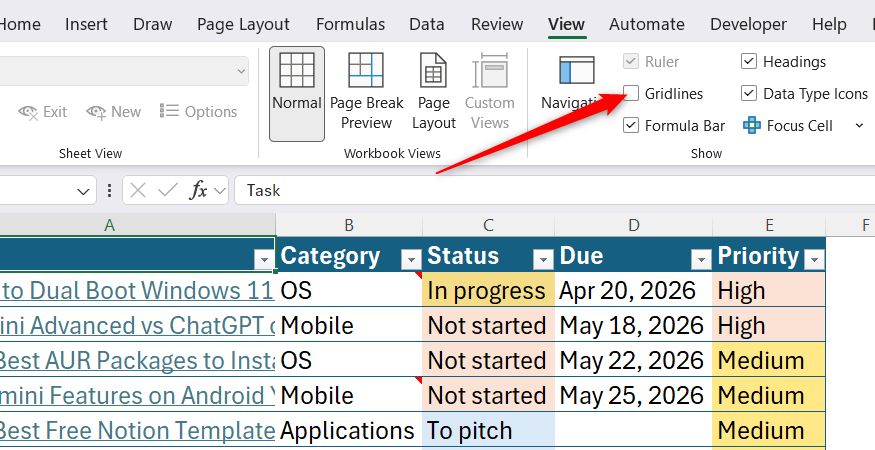Open sheet view Options
Viewport: 875px width, 450px height.
[x=198, y=112]
